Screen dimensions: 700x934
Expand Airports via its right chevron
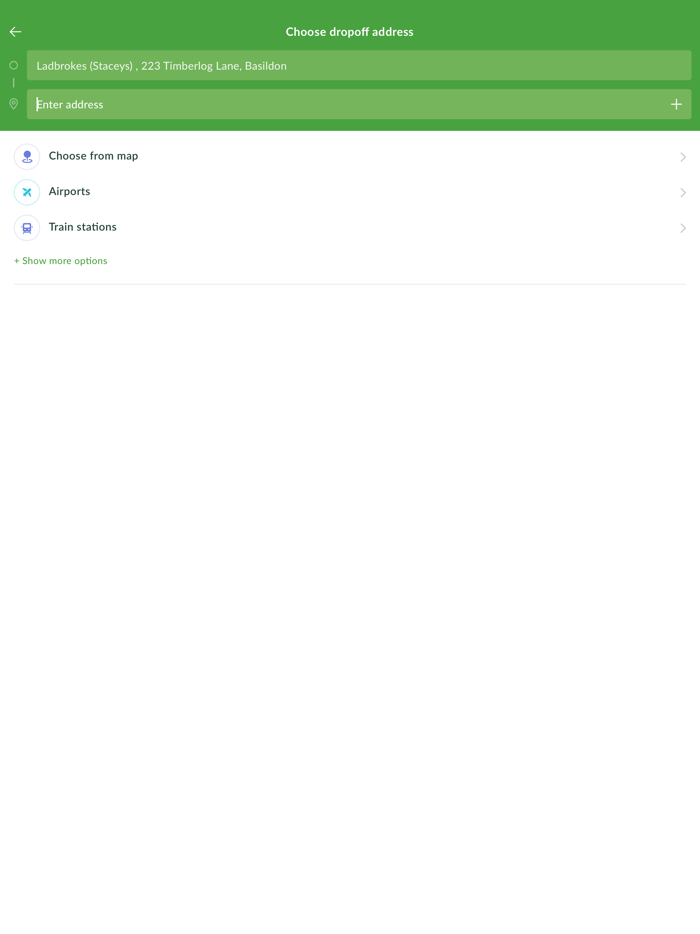point(683,192)
